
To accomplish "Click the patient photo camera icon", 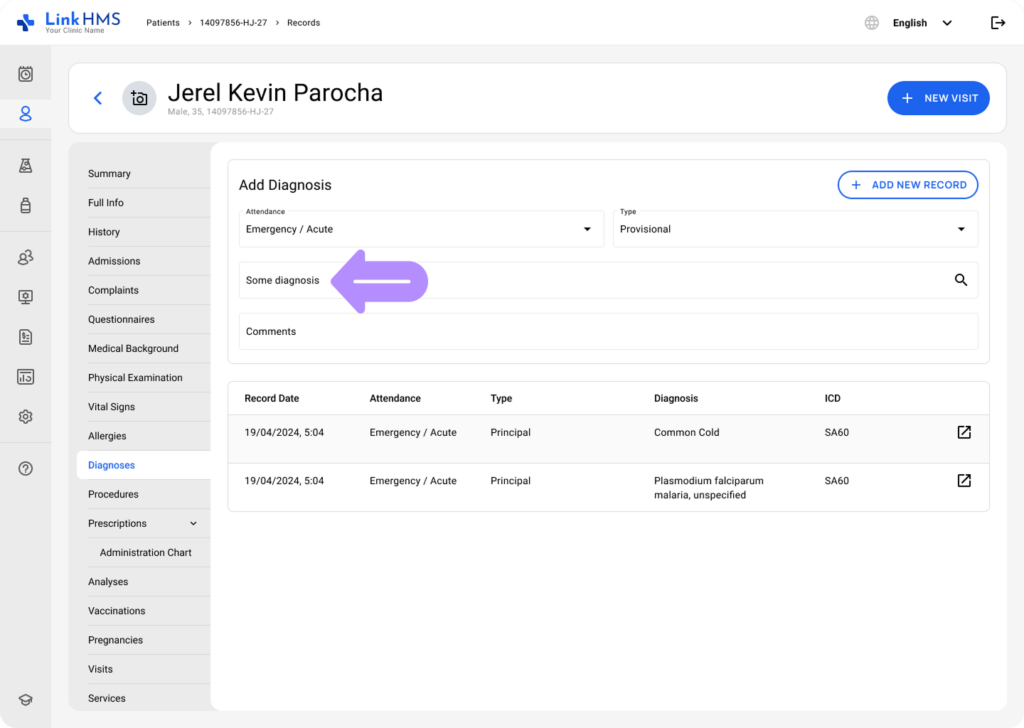I will [x=139, y=98].
